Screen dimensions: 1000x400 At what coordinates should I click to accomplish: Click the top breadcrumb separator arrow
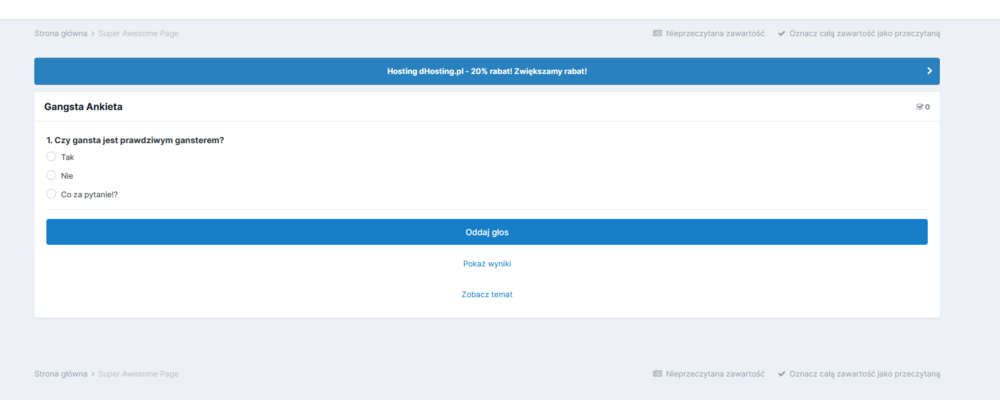[93, 33]
